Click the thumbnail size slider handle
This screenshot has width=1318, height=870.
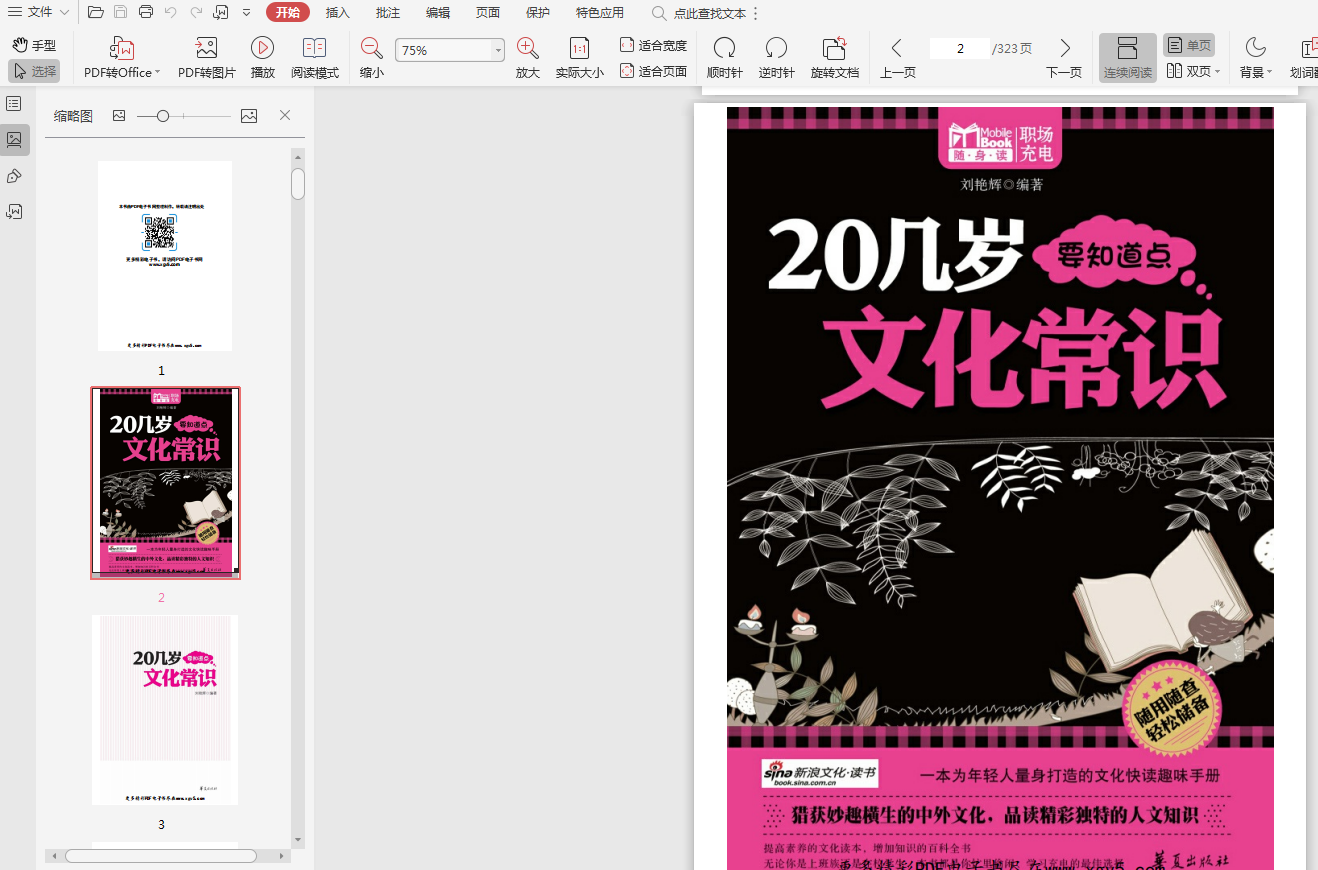coord(163,116)
